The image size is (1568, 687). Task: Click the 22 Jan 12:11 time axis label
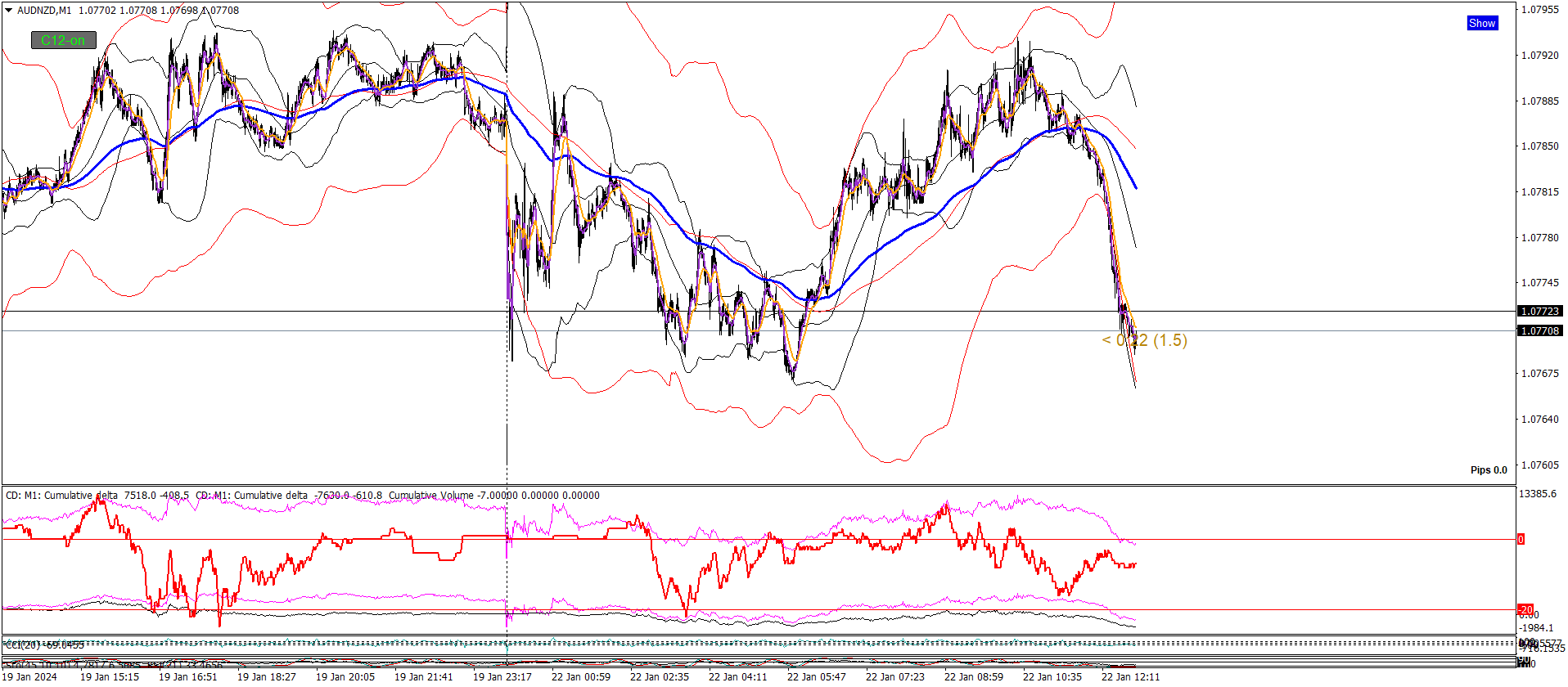pyautogui.click(x=1130, y=676)
